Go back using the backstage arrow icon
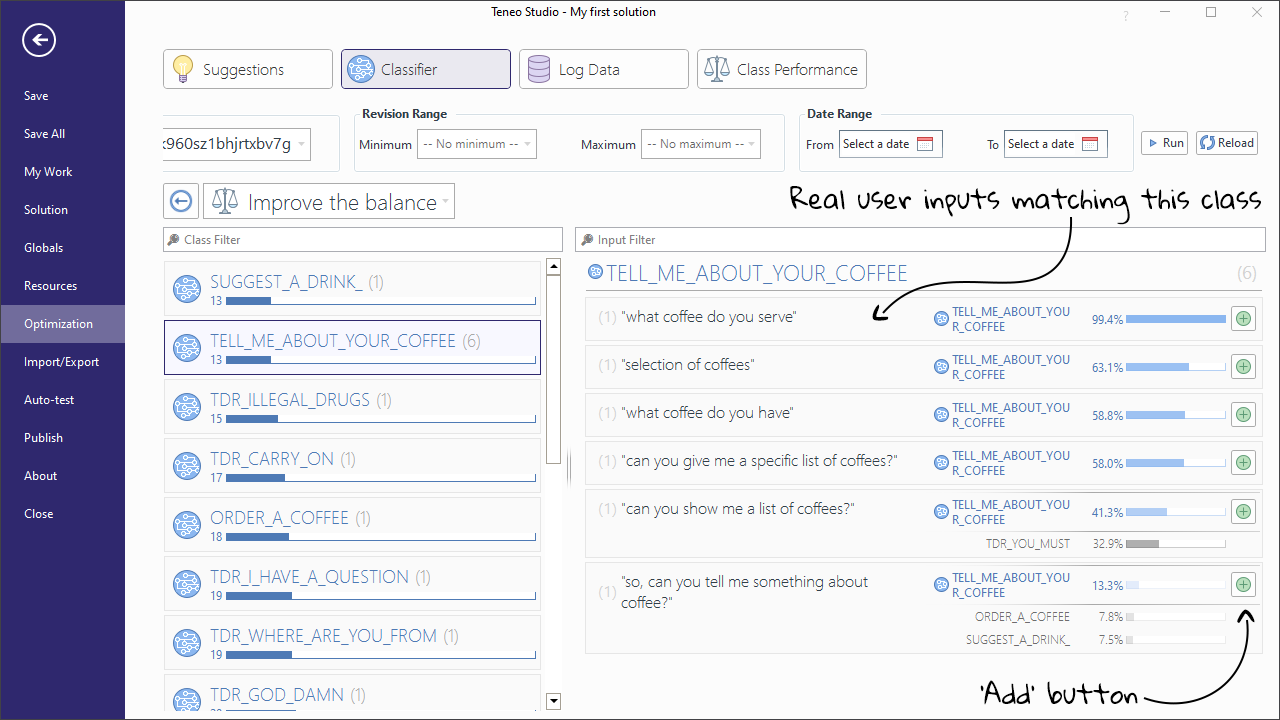The width and height of the screenshot is (1280, 720). pos(39,40)
